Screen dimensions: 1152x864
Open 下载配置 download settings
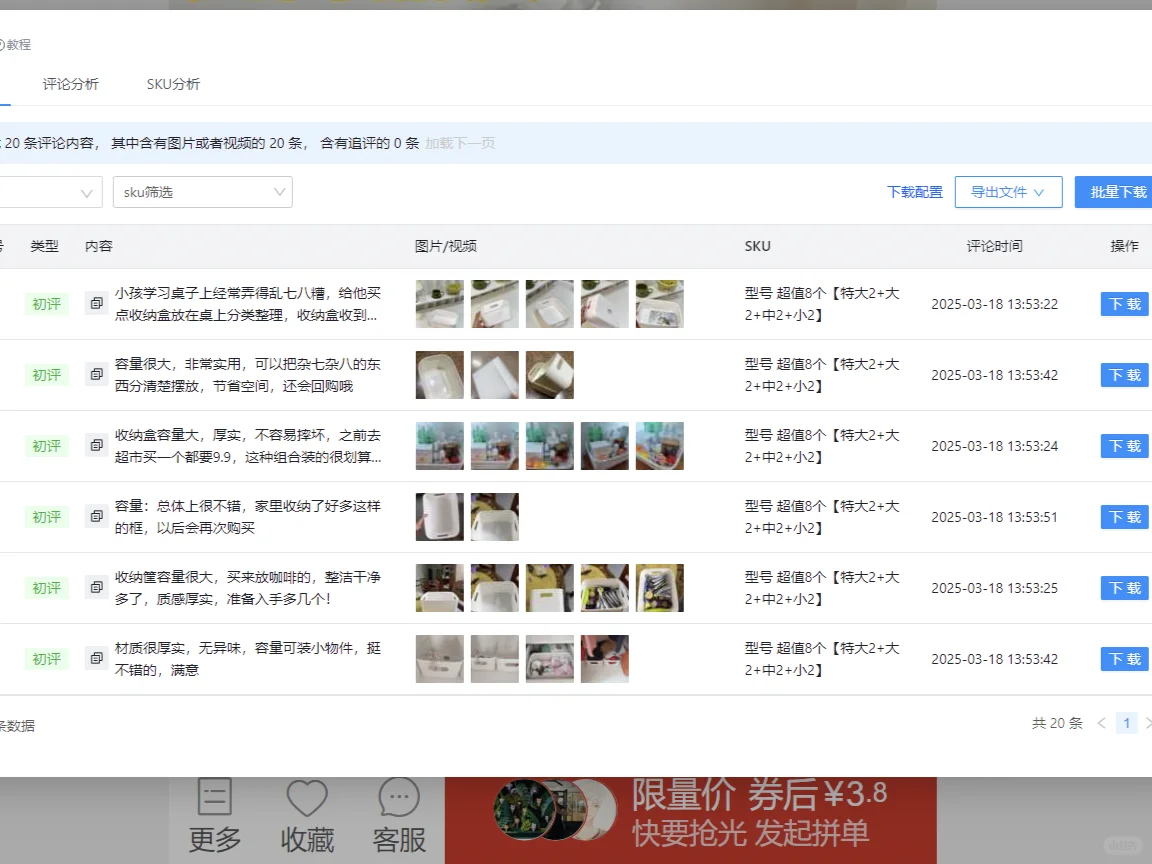tap(913, 192)
